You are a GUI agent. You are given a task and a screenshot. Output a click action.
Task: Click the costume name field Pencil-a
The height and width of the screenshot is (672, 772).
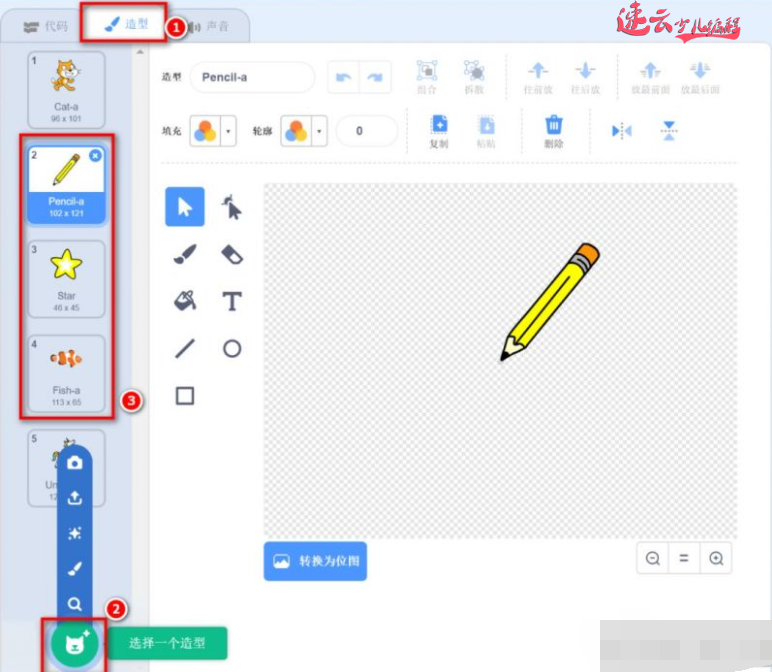click(252, 77)
